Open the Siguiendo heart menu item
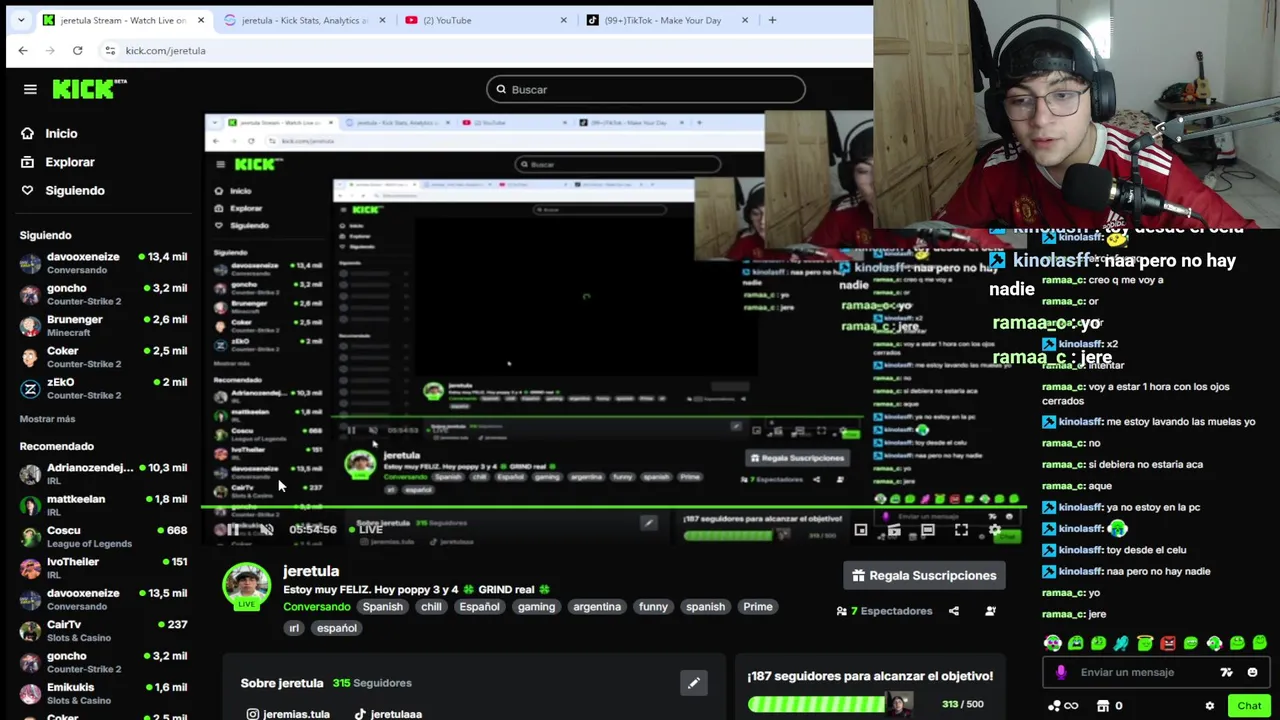 coord(63,190)
